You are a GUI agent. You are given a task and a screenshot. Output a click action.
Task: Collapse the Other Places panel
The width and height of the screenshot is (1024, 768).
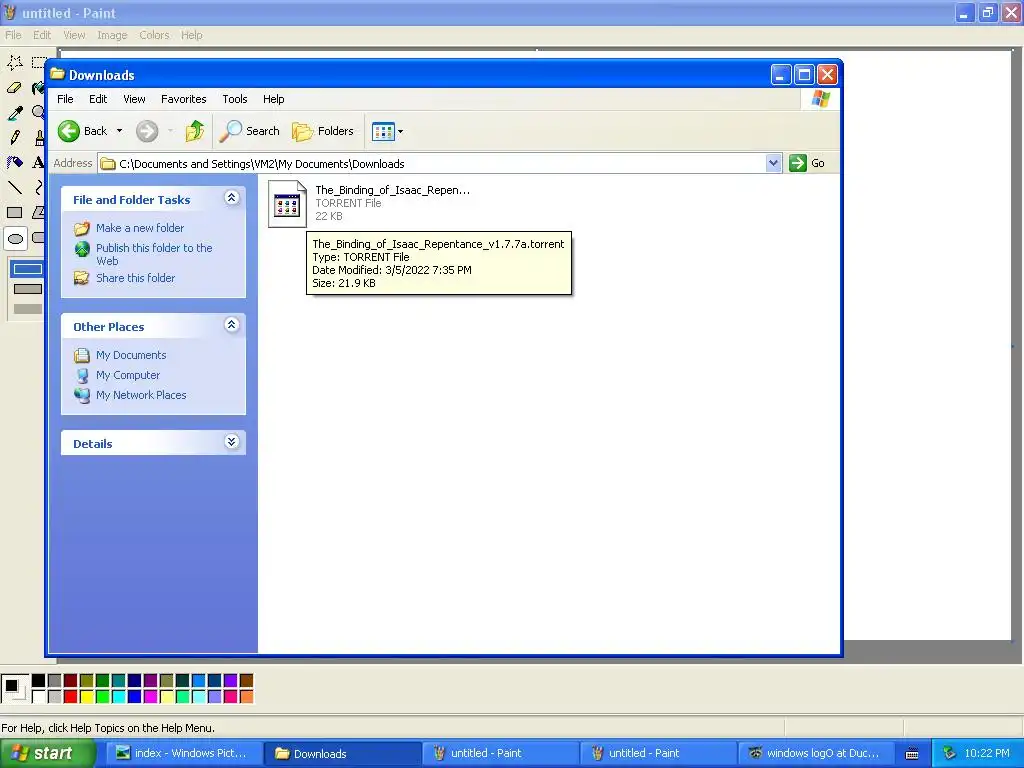click(231, 325)
